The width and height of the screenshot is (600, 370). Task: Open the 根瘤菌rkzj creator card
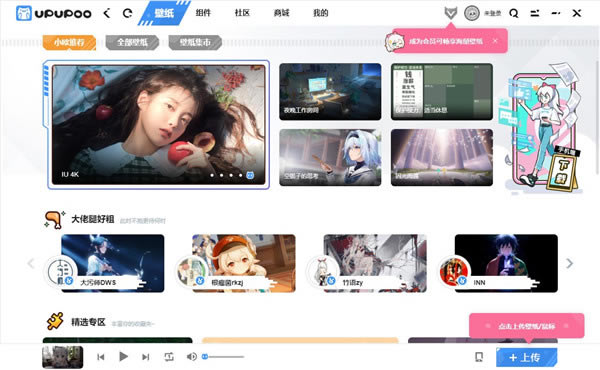(x=244, y=263)
